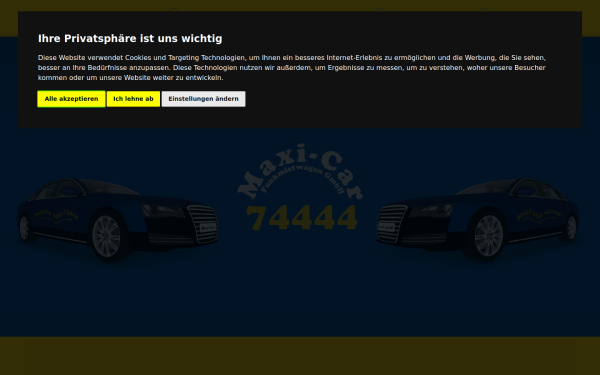This screenshot has height=375, width=600.
Task: Click the right taxi car image
Action: click(x=478, y=220)
